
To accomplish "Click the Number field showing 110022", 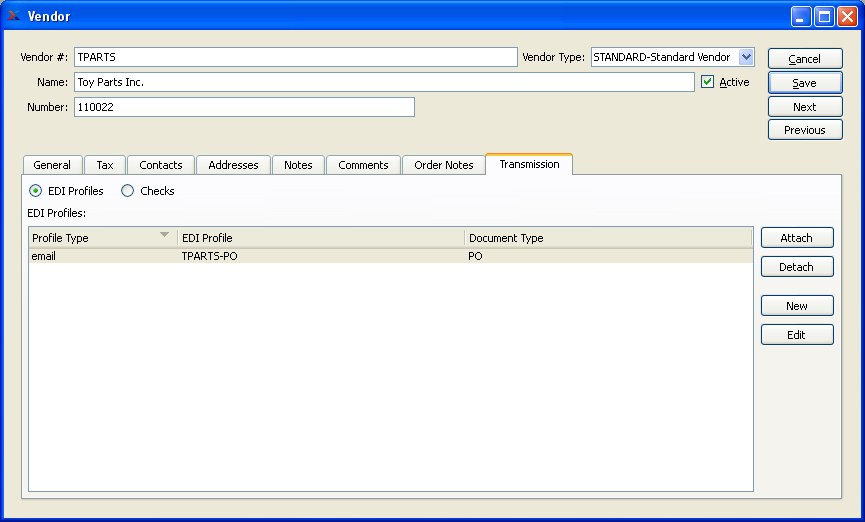I will click(x=244, y=107).
